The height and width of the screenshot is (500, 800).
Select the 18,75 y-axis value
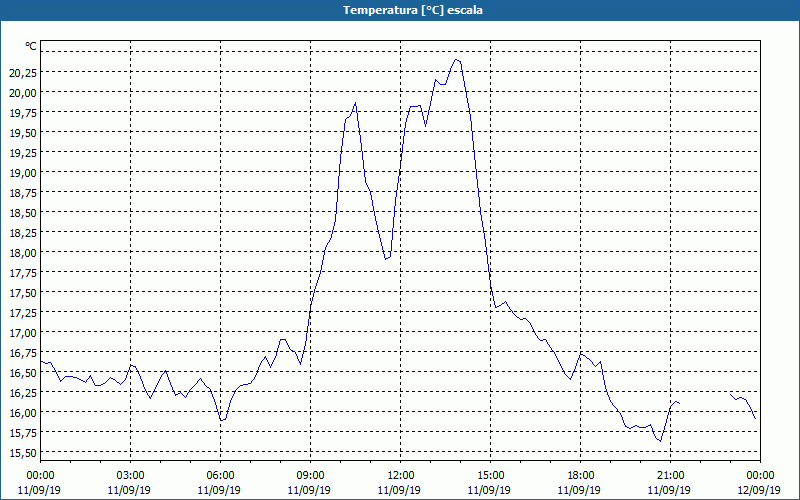click(23, 192)
